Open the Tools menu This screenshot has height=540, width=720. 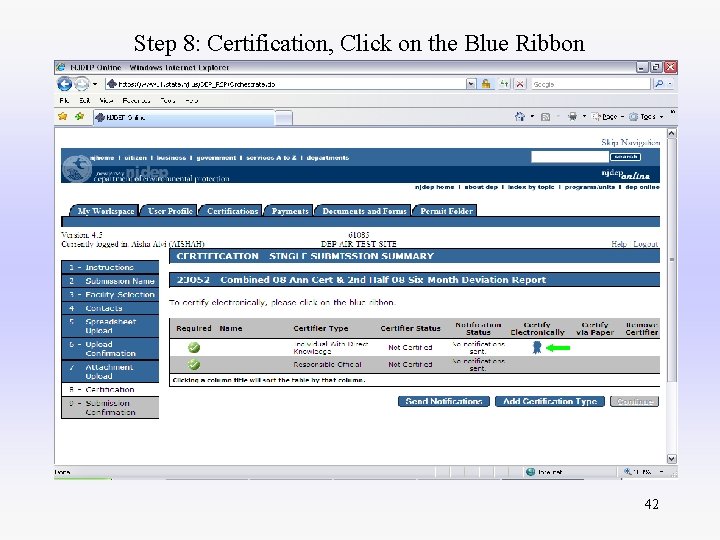coord(168,100)
